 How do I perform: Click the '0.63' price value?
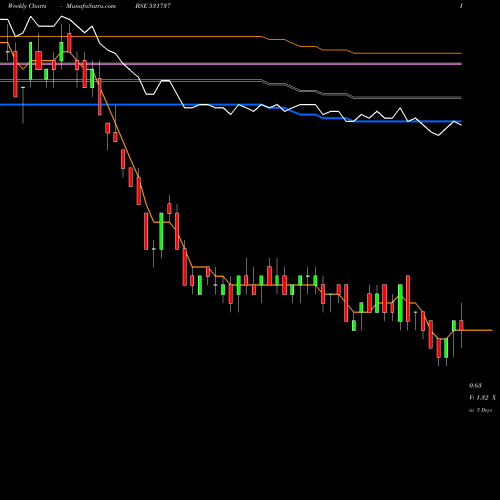click(475, 386)
